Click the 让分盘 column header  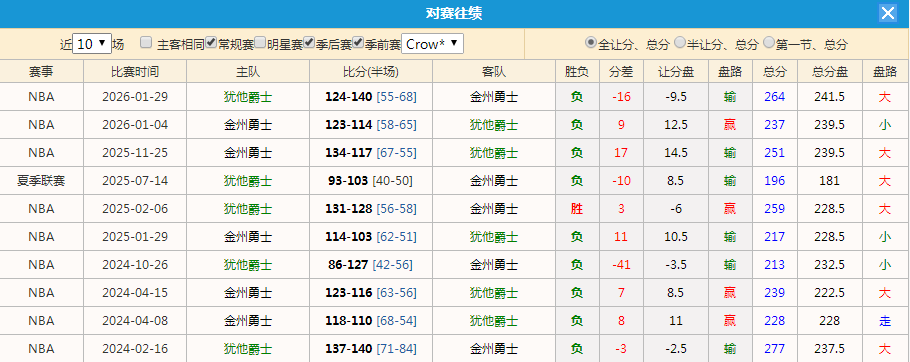click(x=676, y=71)
